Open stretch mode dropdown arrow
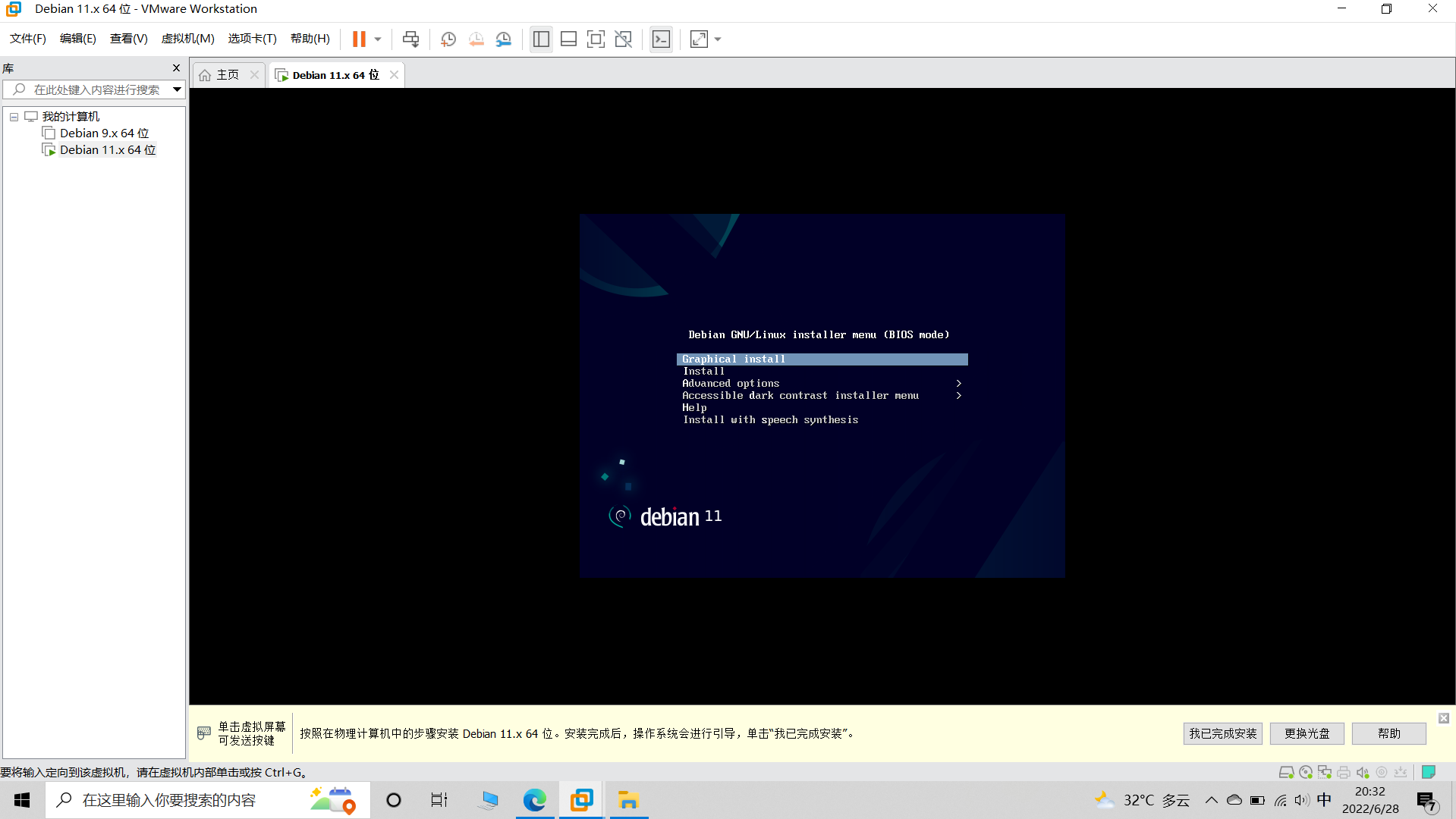Screen dimensions: 1456x819 [x=718, y=39]
